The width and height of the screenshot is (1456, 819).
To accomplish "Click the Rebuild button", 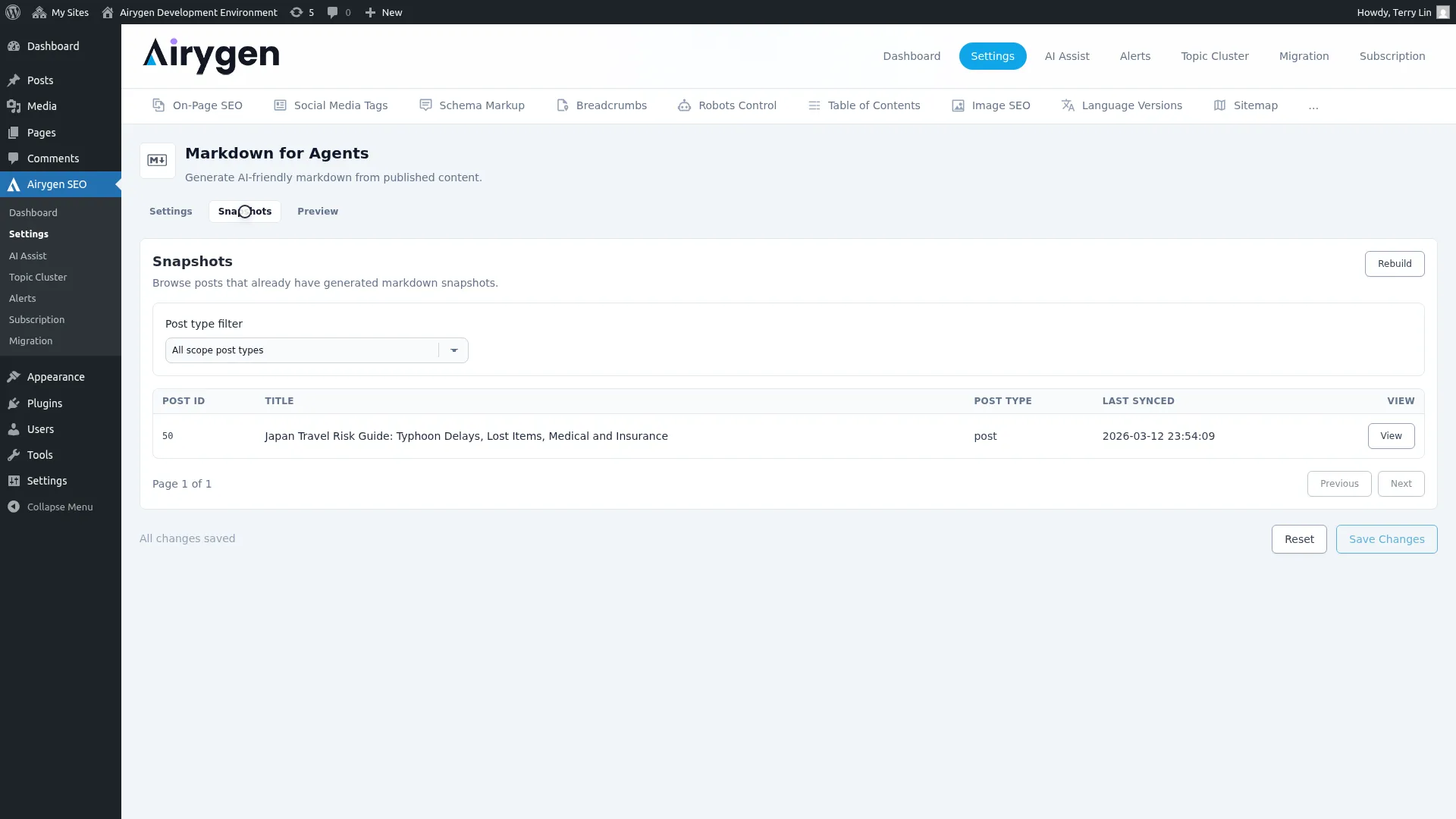I will [x=1395, y=264].
